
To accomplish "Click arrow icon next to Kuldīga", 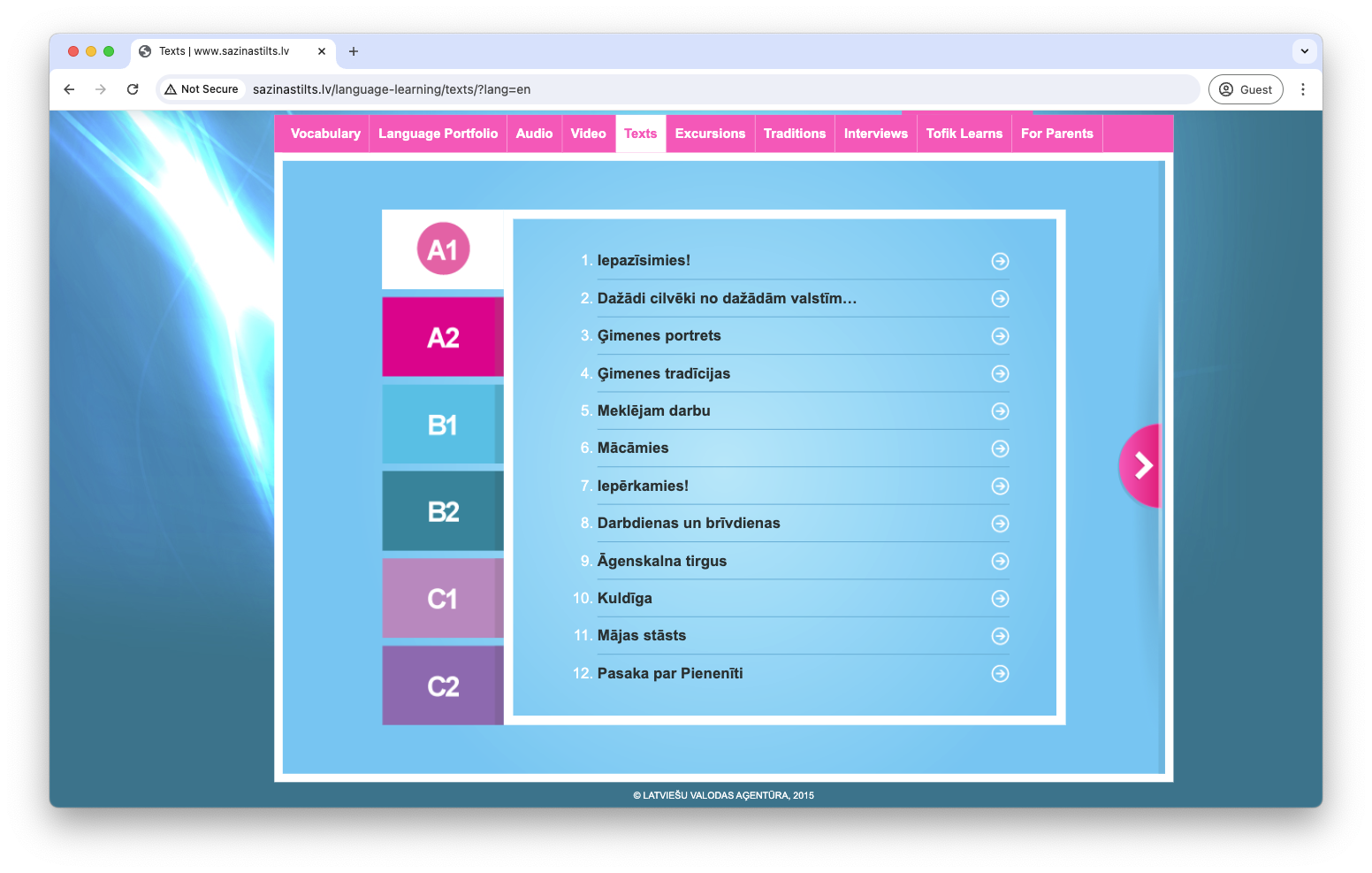I will [x=1000, y=599].
